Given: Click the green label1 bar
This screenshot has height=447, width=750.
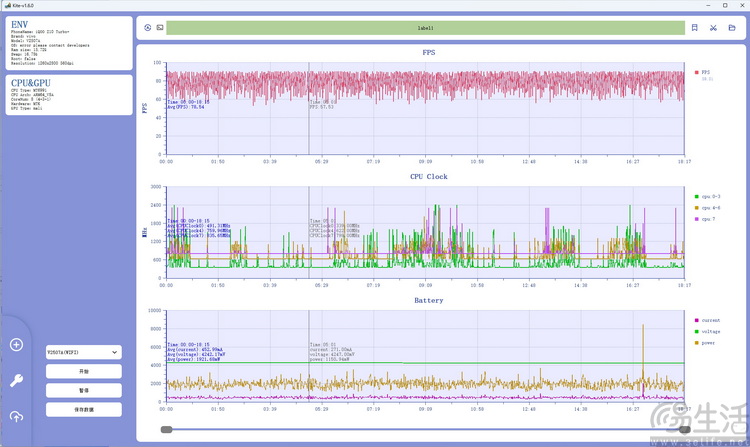Looking at the screenshot, I should point(426,28).
